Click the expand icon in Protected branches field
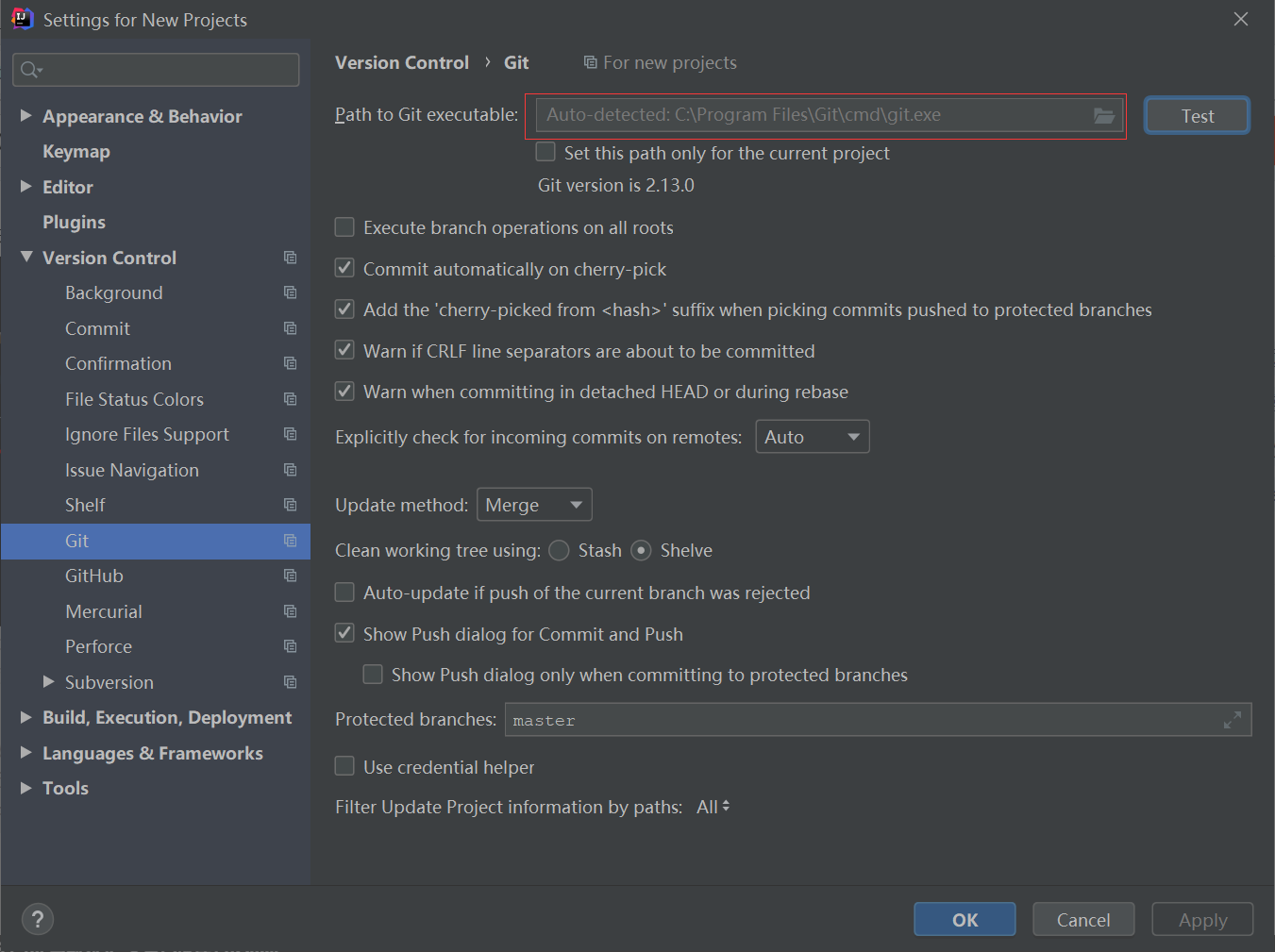 click(1232, 720)
